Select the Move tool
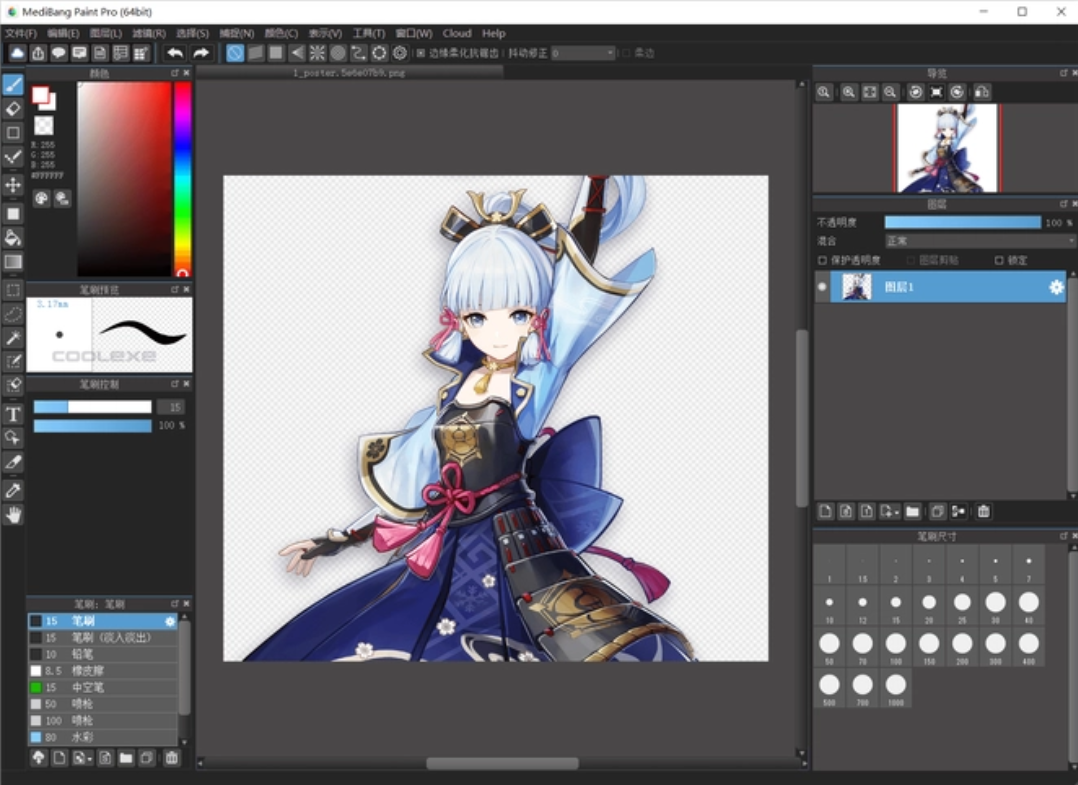The width and height of the screenshot is (1078, 785). (13, 185)
